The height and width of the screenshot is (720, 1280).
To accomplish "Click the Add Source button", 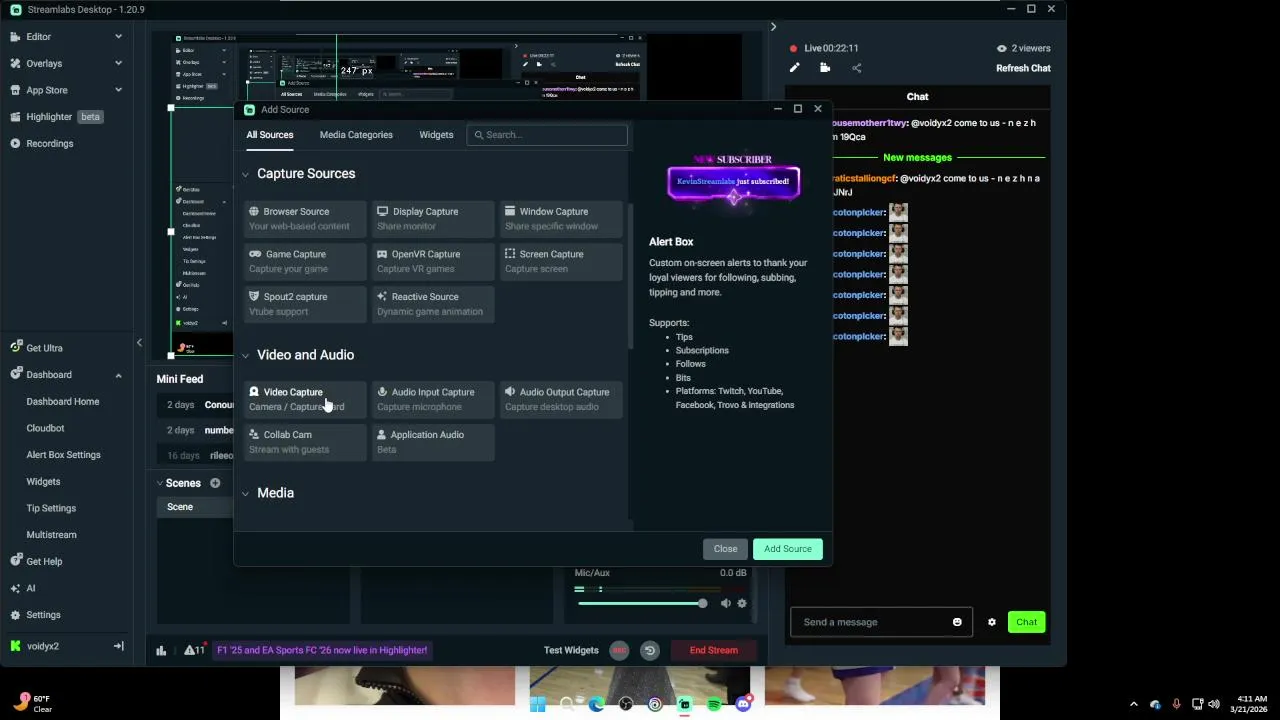I will coord(788,549).
